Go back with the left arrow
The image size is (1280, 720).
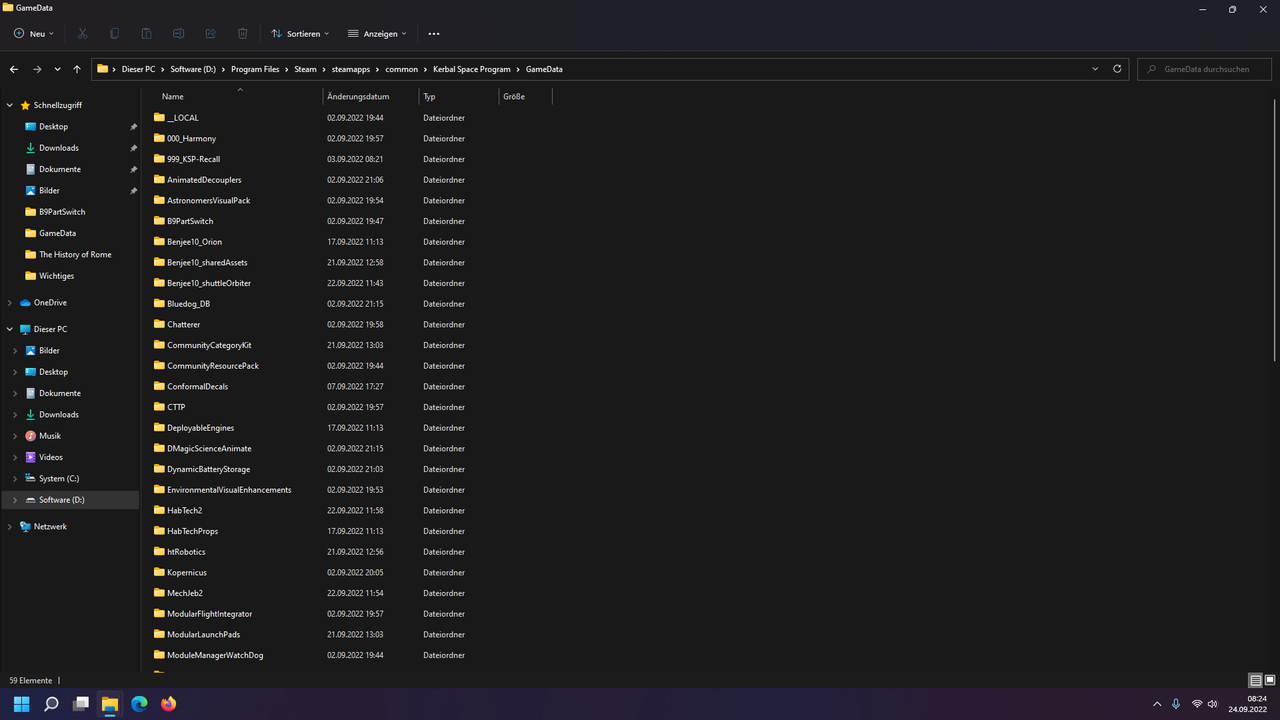pyautogui.click(x=14, y=69)
